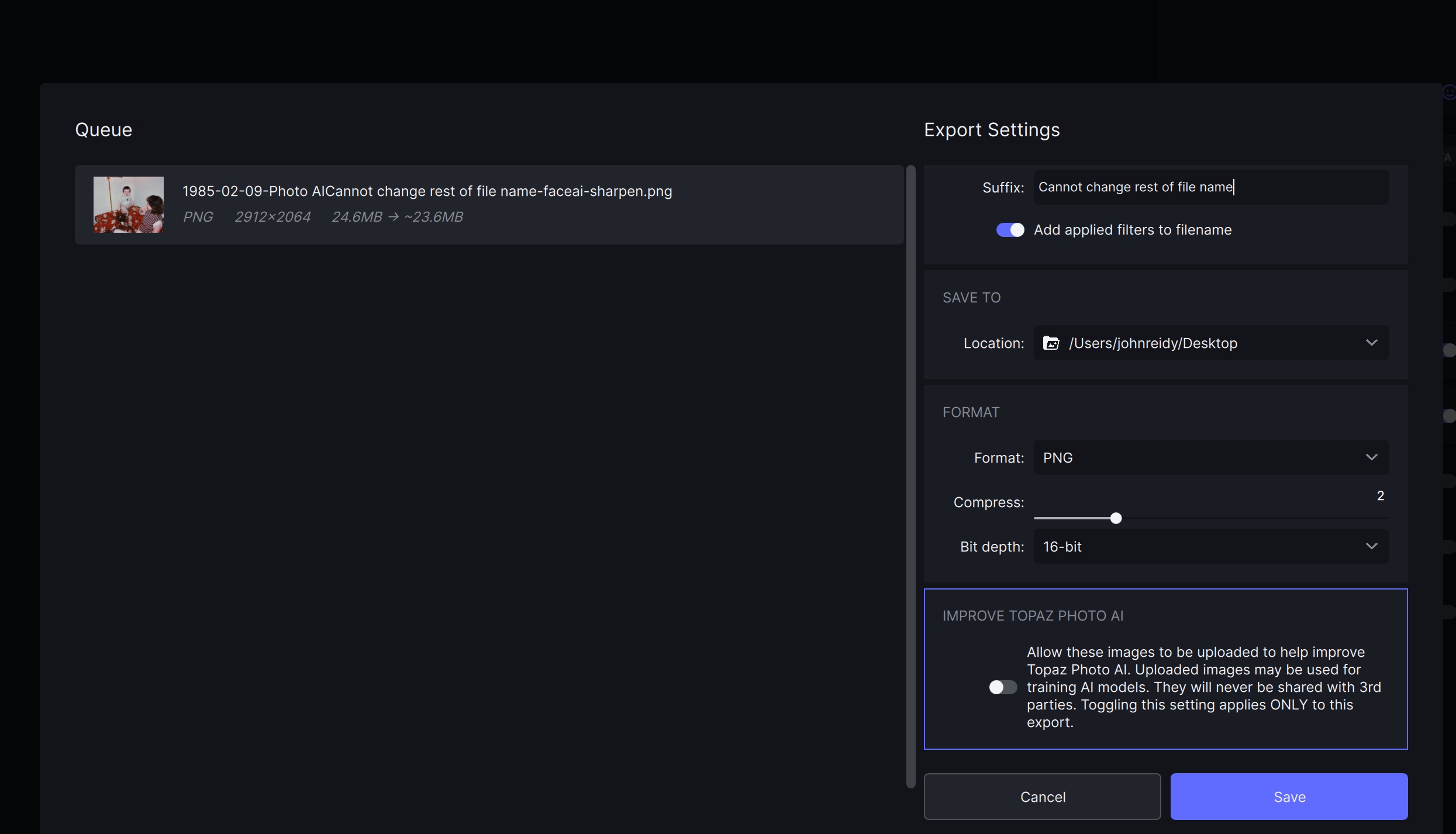Click the folder icon in Location field
This screenshot has width=1456, height=834.
click(1051, 343)
